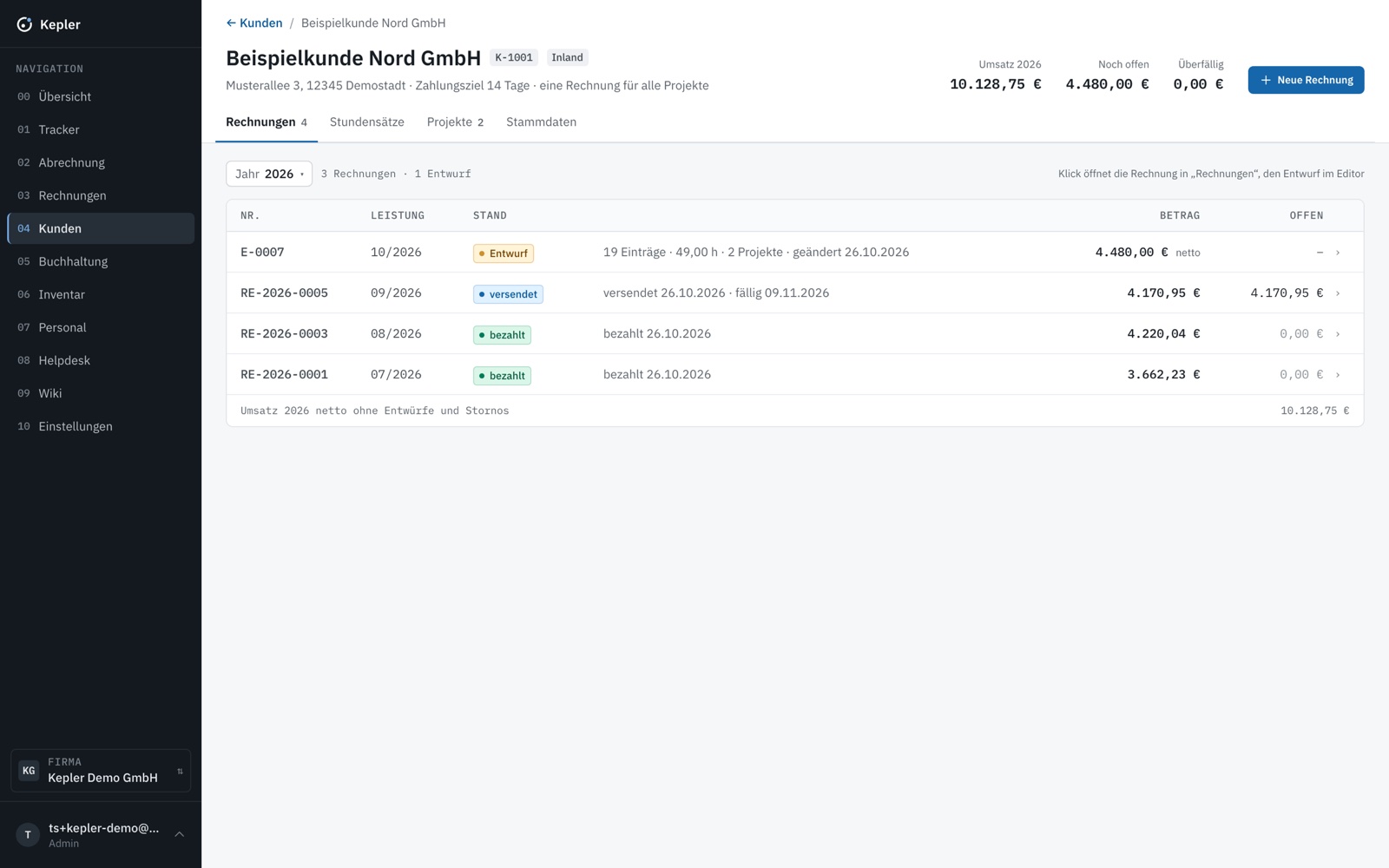Open row chevron for E-0007
The width and height of the screenshot is (1389, 868).
pyautogui.click(x=1338, y=253)
